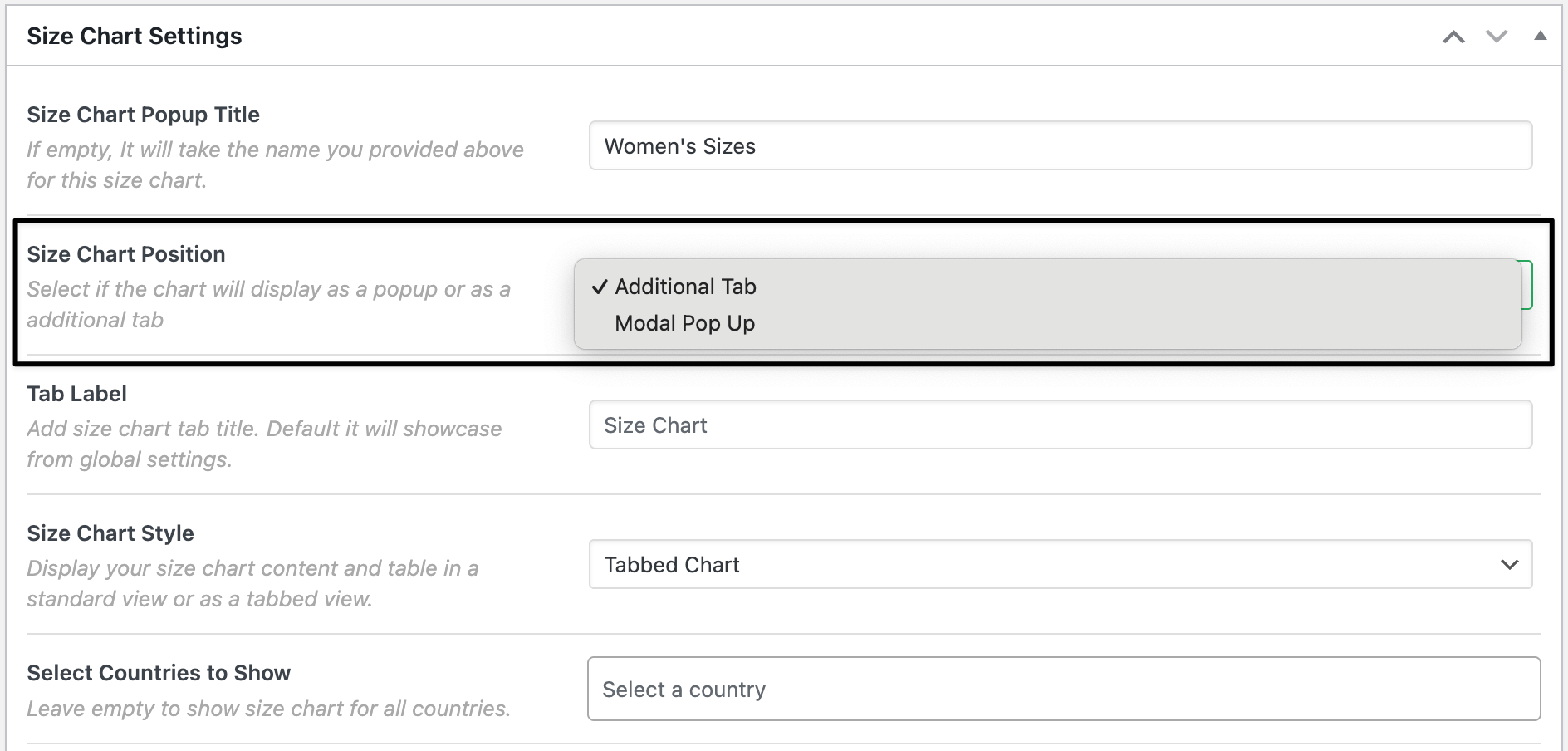Click the move panel down arrow
This screenshot has width=1568, height=751.
point(1497,37)
